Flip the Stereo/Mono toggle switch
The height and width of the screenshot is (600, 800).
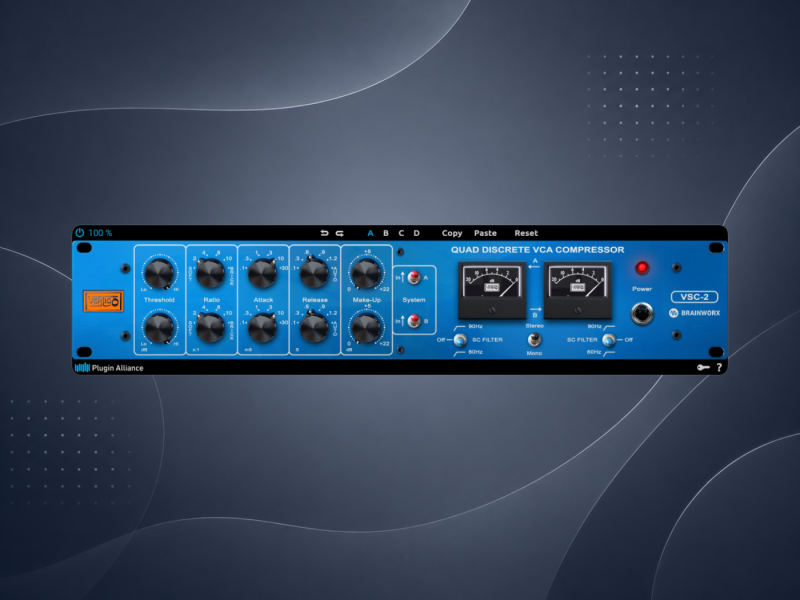tap(534, 339)
